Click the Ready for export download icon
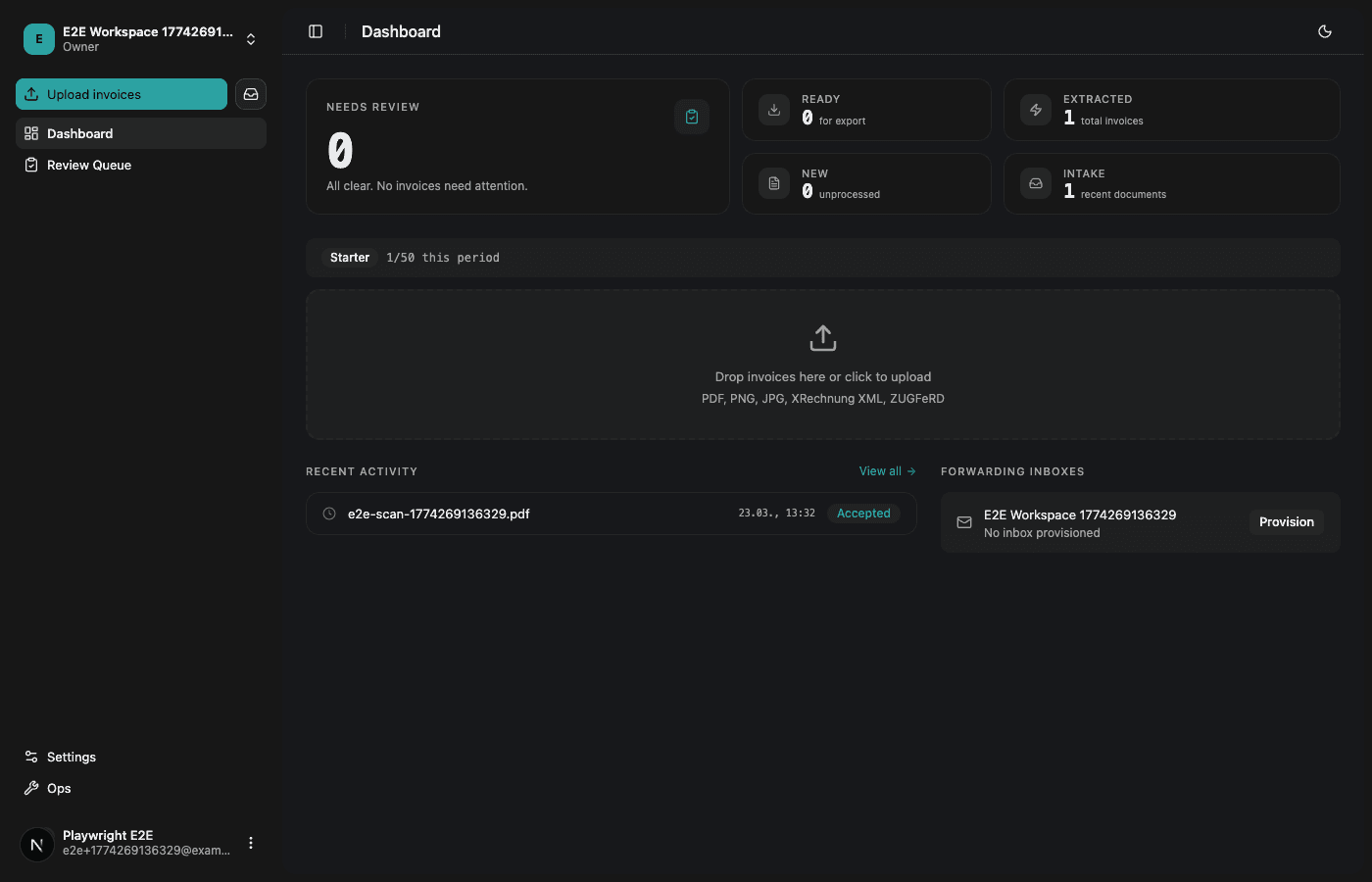 pyautogui.click(x=773, y=109)
